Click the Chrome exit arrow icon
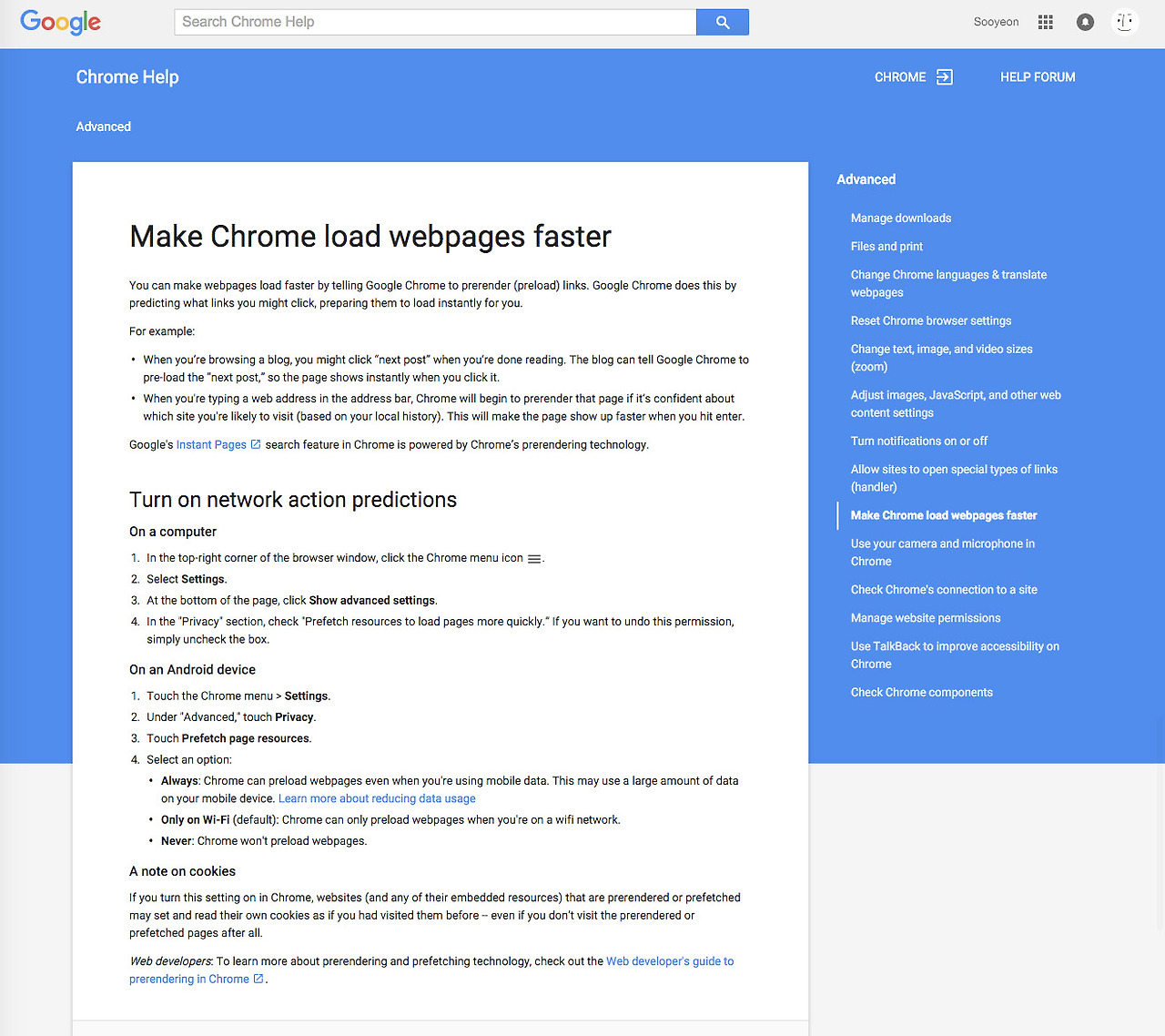 [945, 77]
